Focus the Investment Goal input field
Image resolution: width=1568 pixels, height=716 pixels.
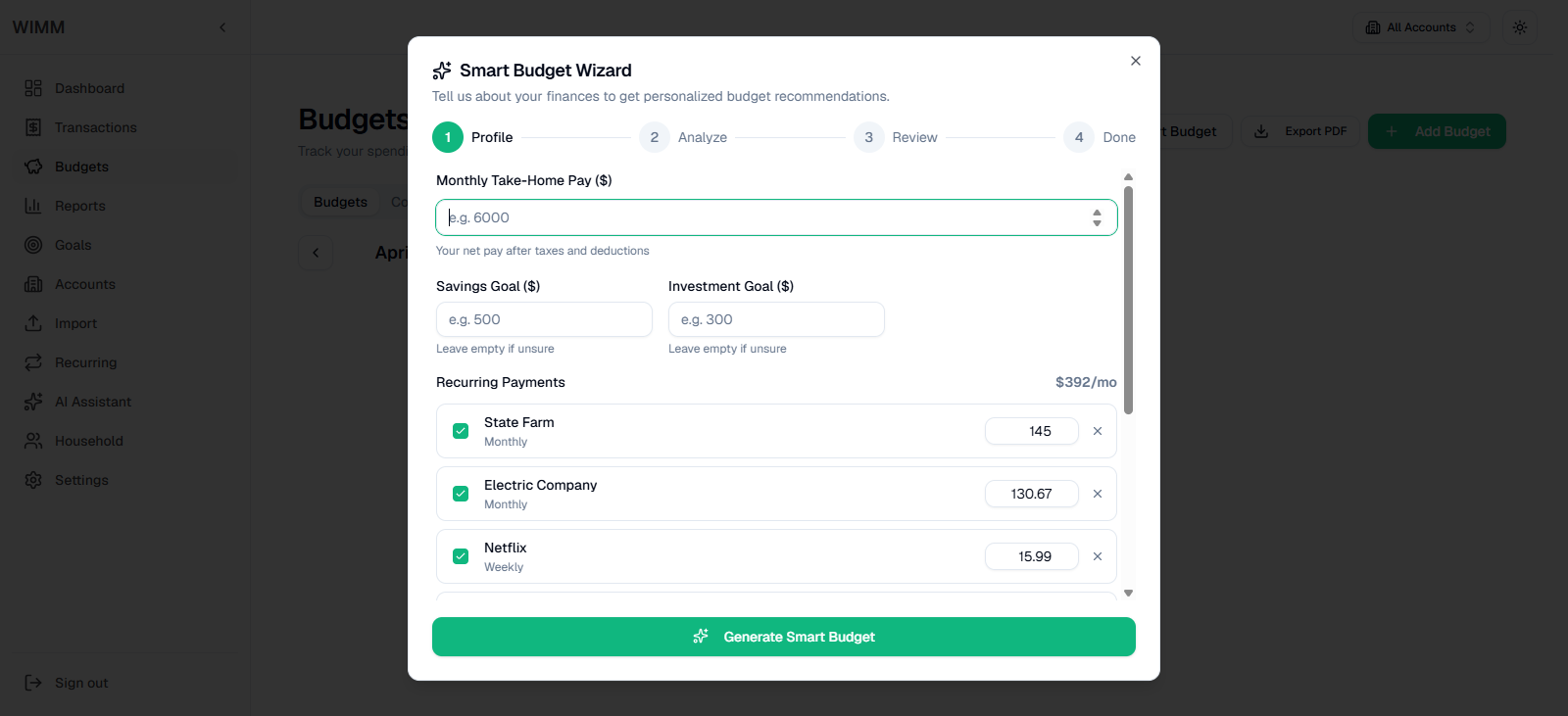pos(776,319)
